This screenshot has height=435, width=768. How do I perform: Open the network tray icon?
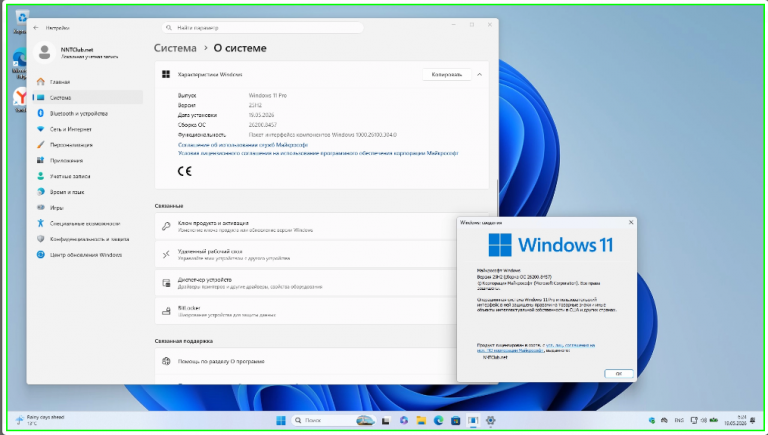click(694, 420)
